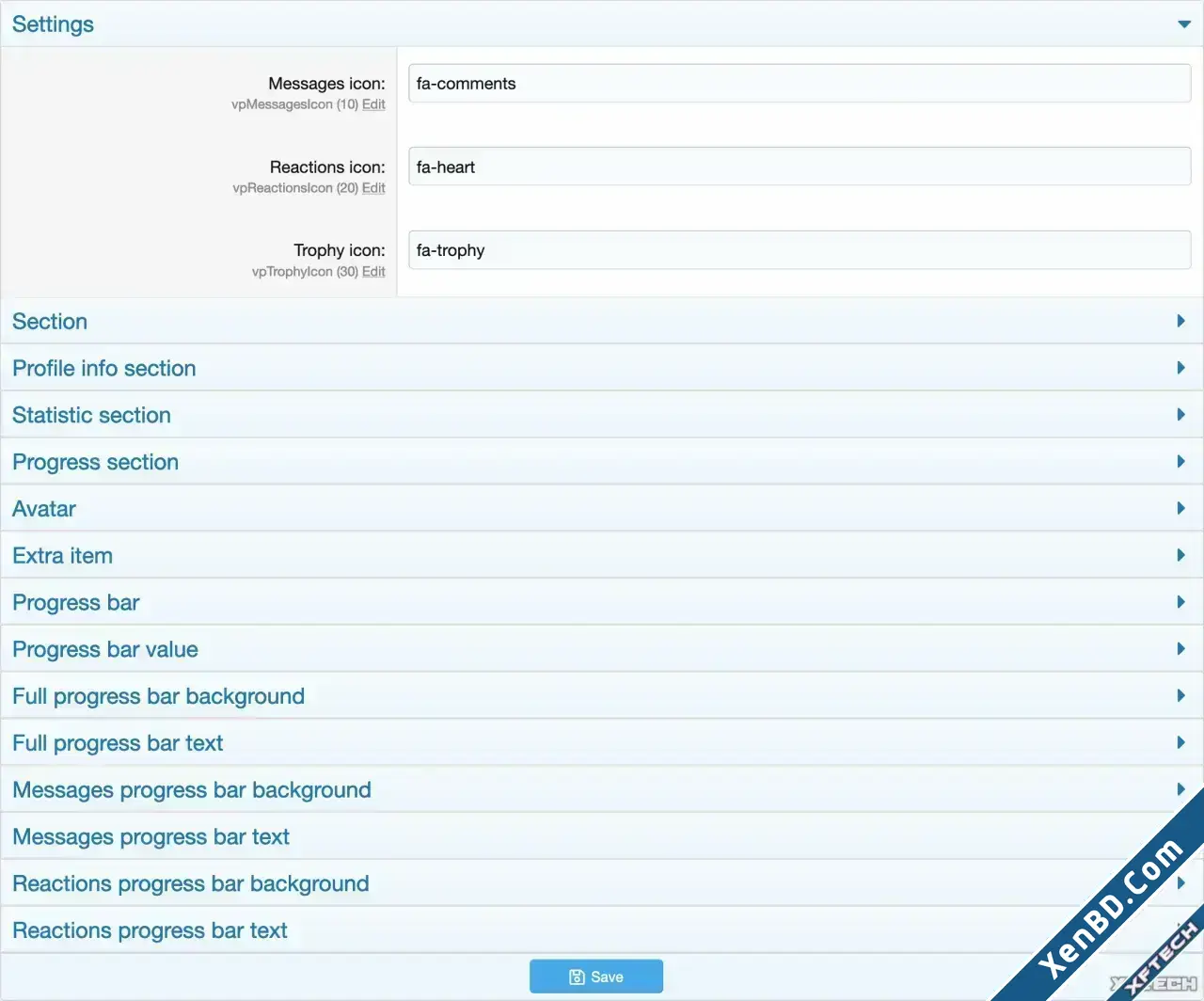Click the Messages icon input field

pos(800,84)
